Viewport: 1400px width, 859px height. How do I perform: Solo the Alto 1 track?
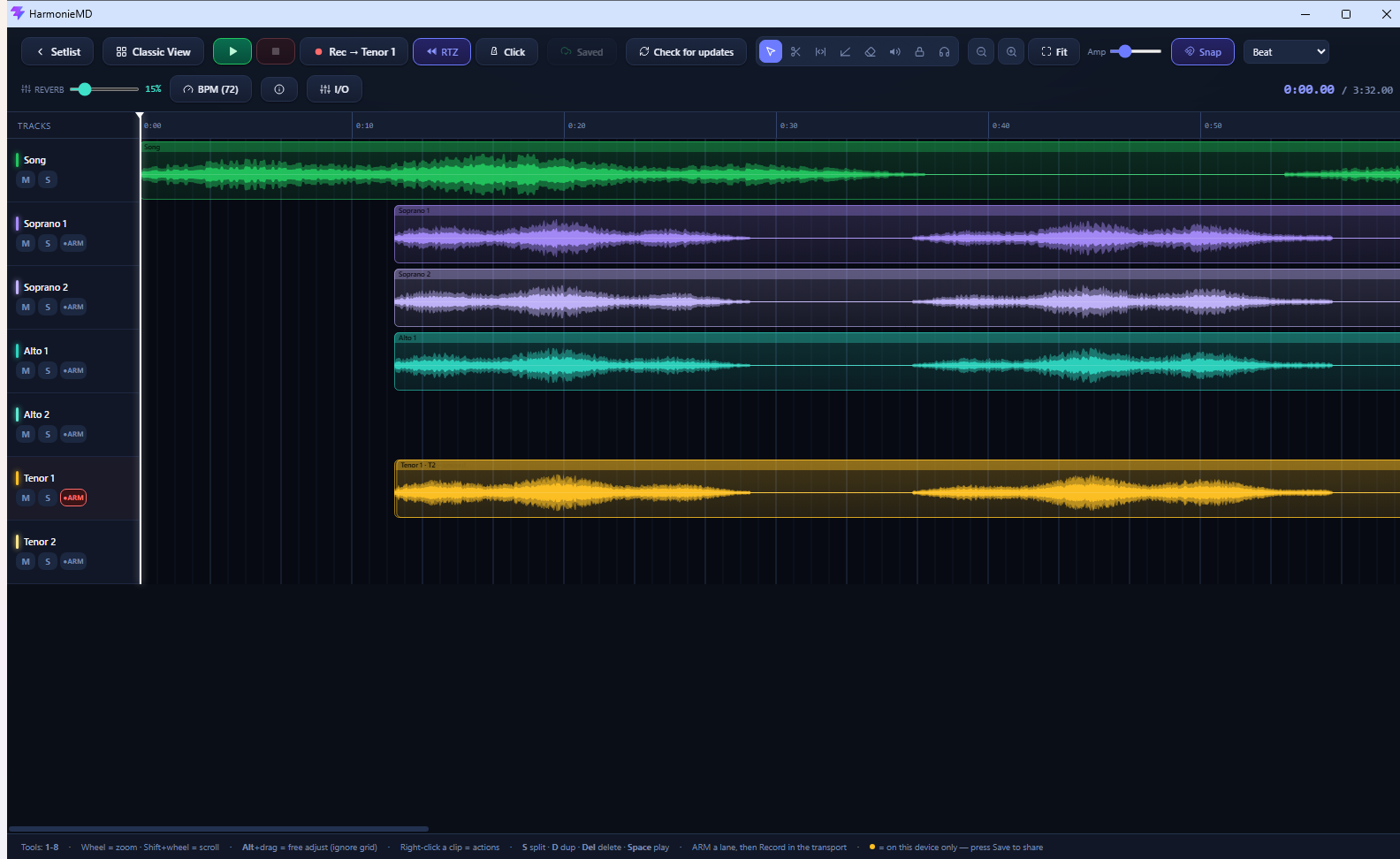point(48,370)
